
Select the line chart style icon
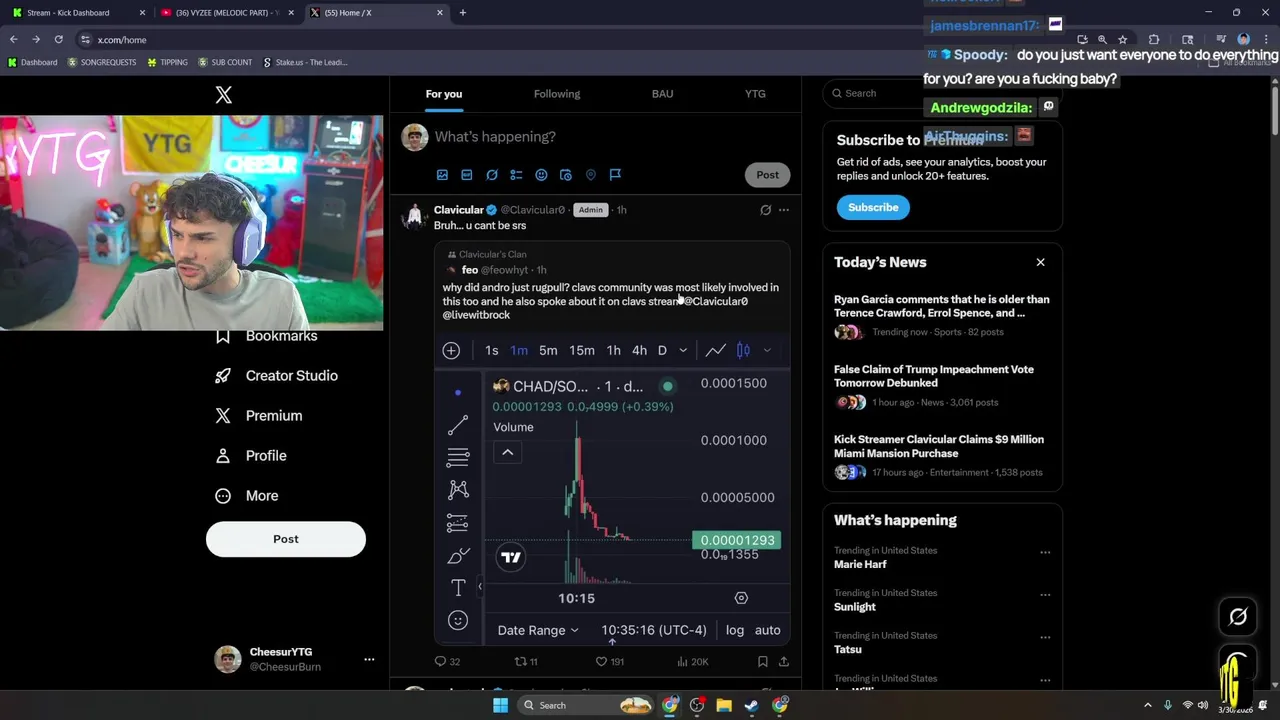click(x=716, y=350)
